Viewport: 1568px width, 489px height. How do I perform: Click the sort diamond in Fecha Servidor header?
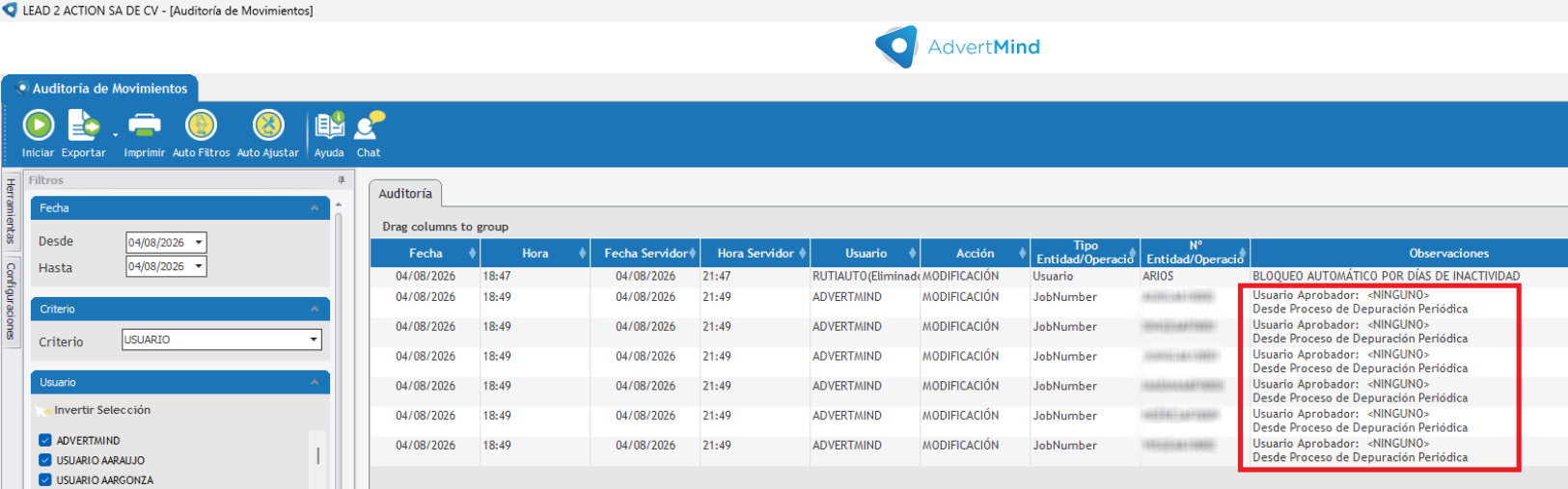(693, 253)
